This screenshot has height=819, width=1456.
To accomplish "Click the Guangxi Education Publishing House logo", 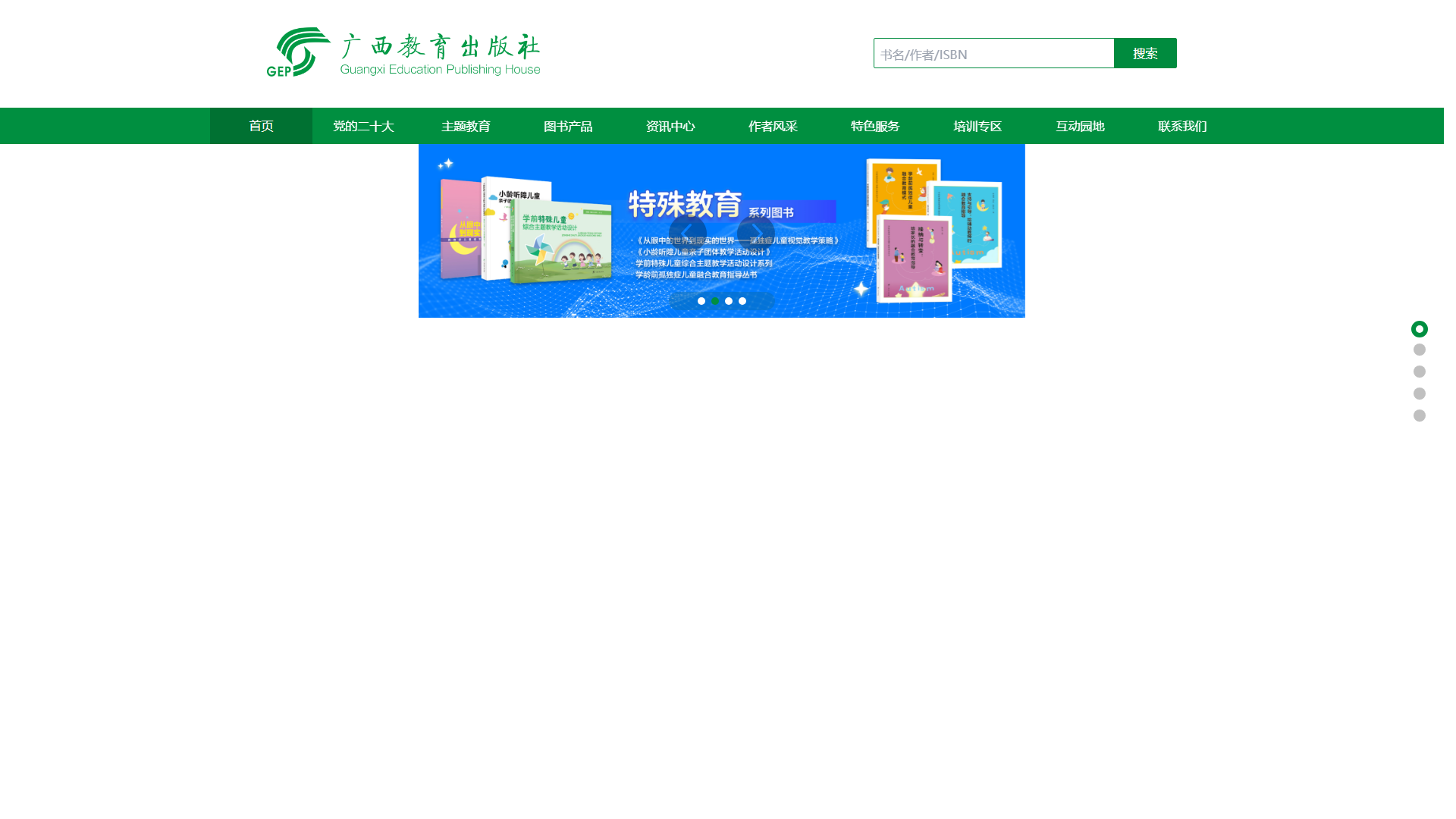I will pyautogui.click(x=403, y=52).
